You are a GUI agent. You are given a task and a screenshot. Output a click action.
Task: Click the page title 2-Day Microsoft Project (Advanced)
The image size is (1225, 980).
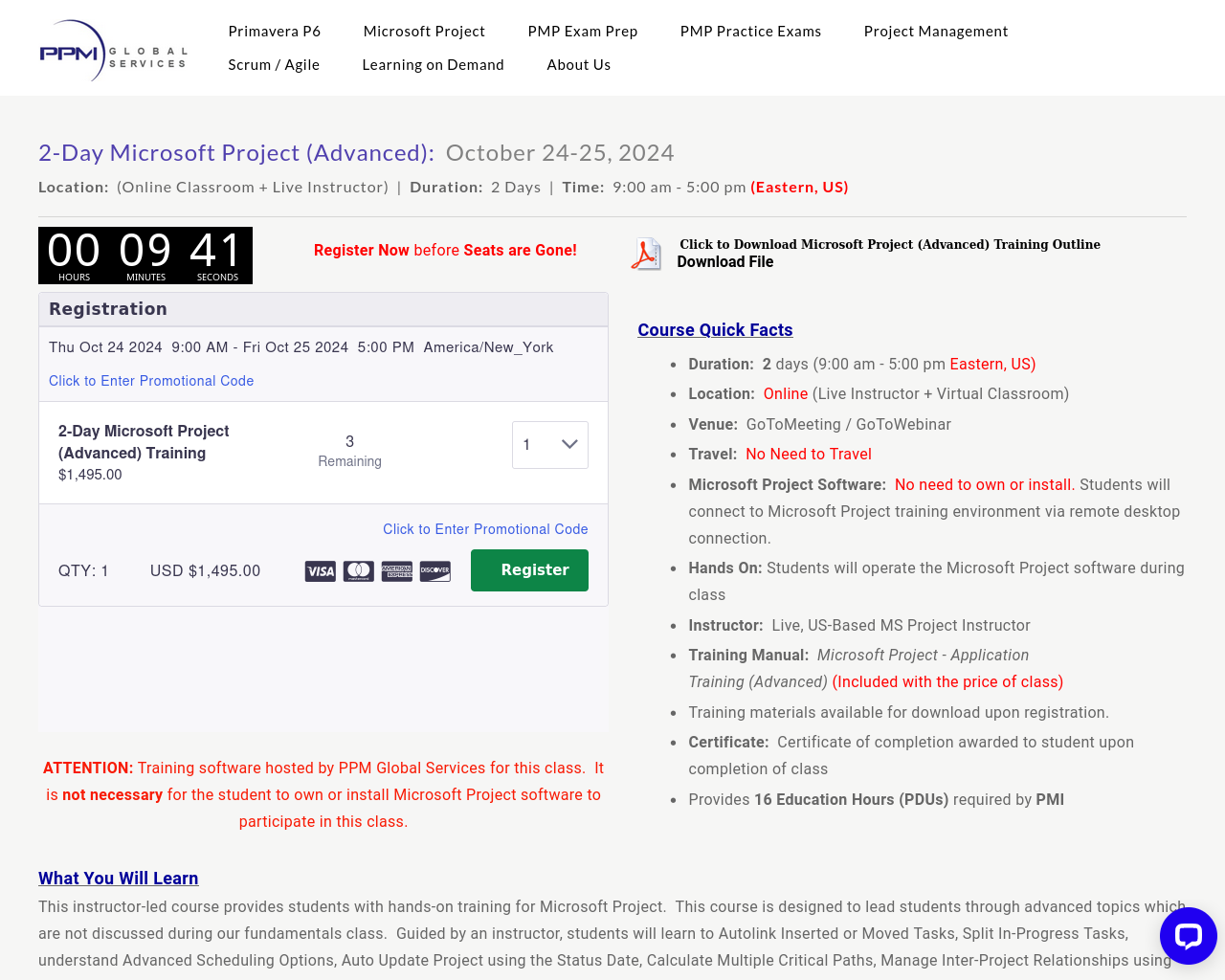coord(236,153)
